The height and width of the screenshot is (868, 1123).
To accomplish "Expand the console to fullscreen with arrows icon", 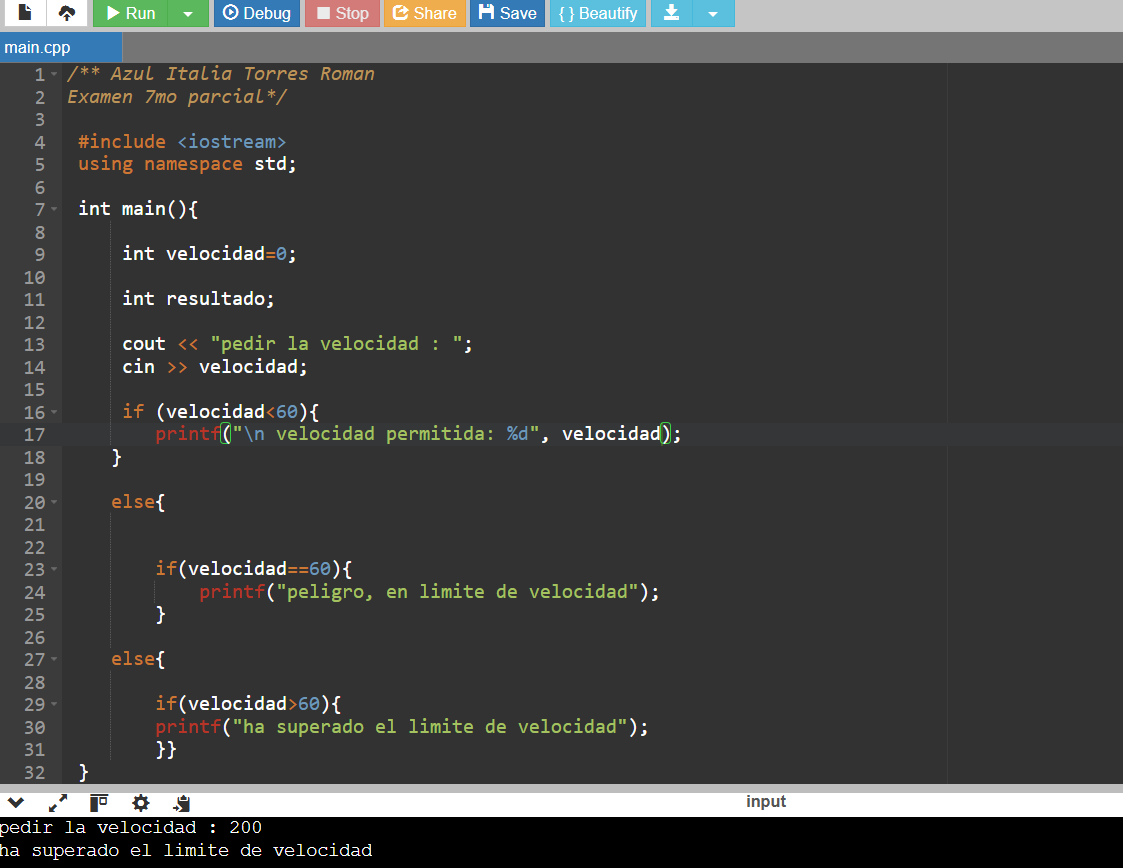I will 58,802.
